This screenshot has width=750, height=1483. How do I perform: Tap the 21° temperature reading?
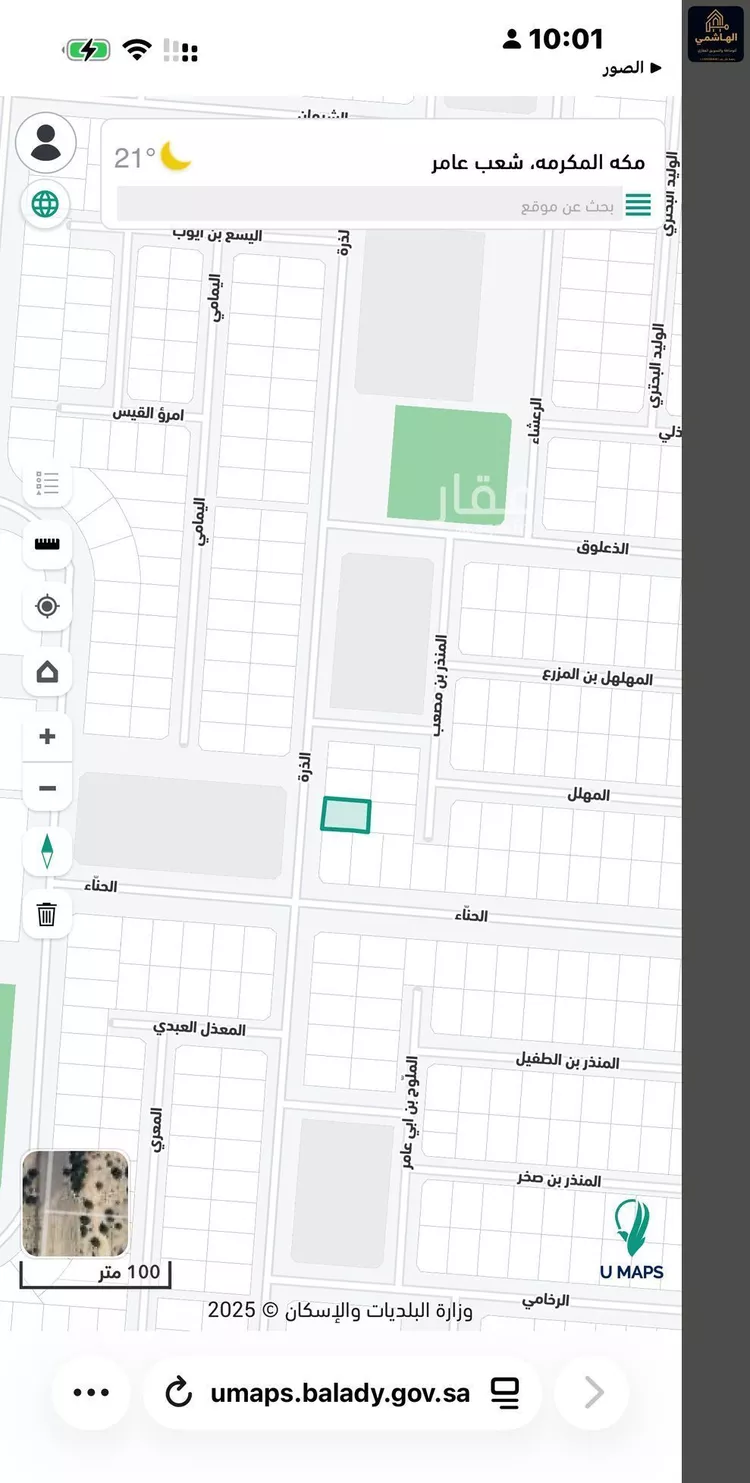tap(135, 158)
